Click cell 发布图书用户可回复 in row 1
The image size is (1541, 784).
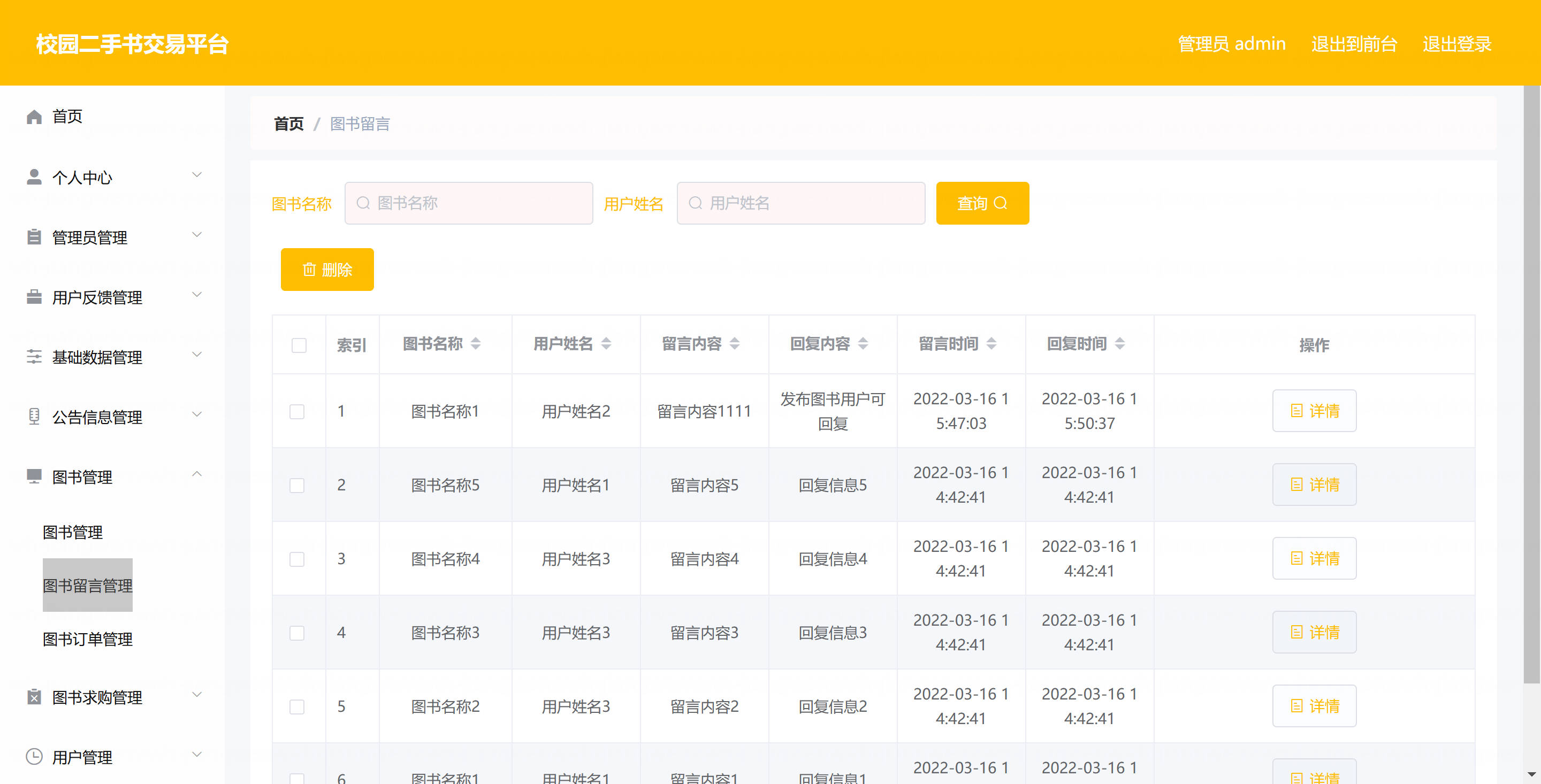(x=833, y=411)
